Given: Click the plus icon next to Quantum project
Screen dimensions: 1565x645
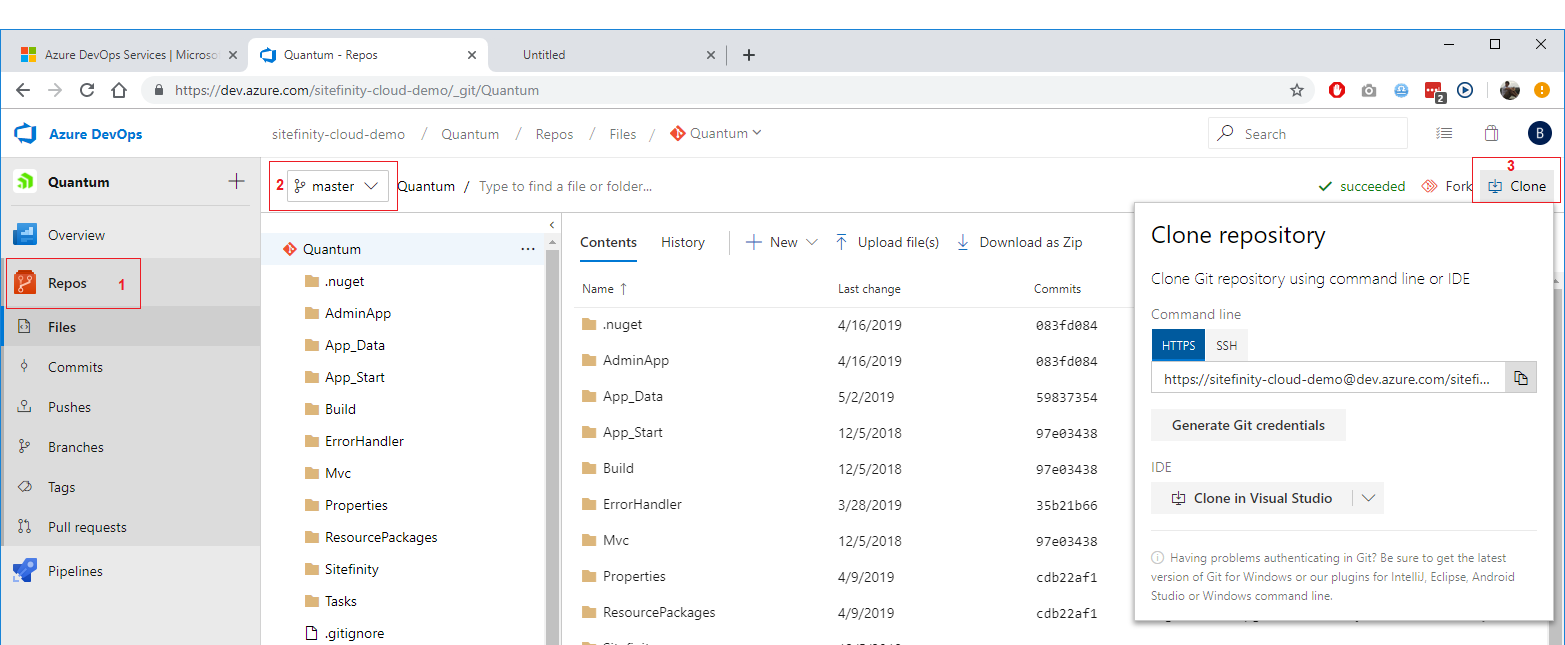Looking at the screenshot, I should pyautogui.click(x=236, y=181).
